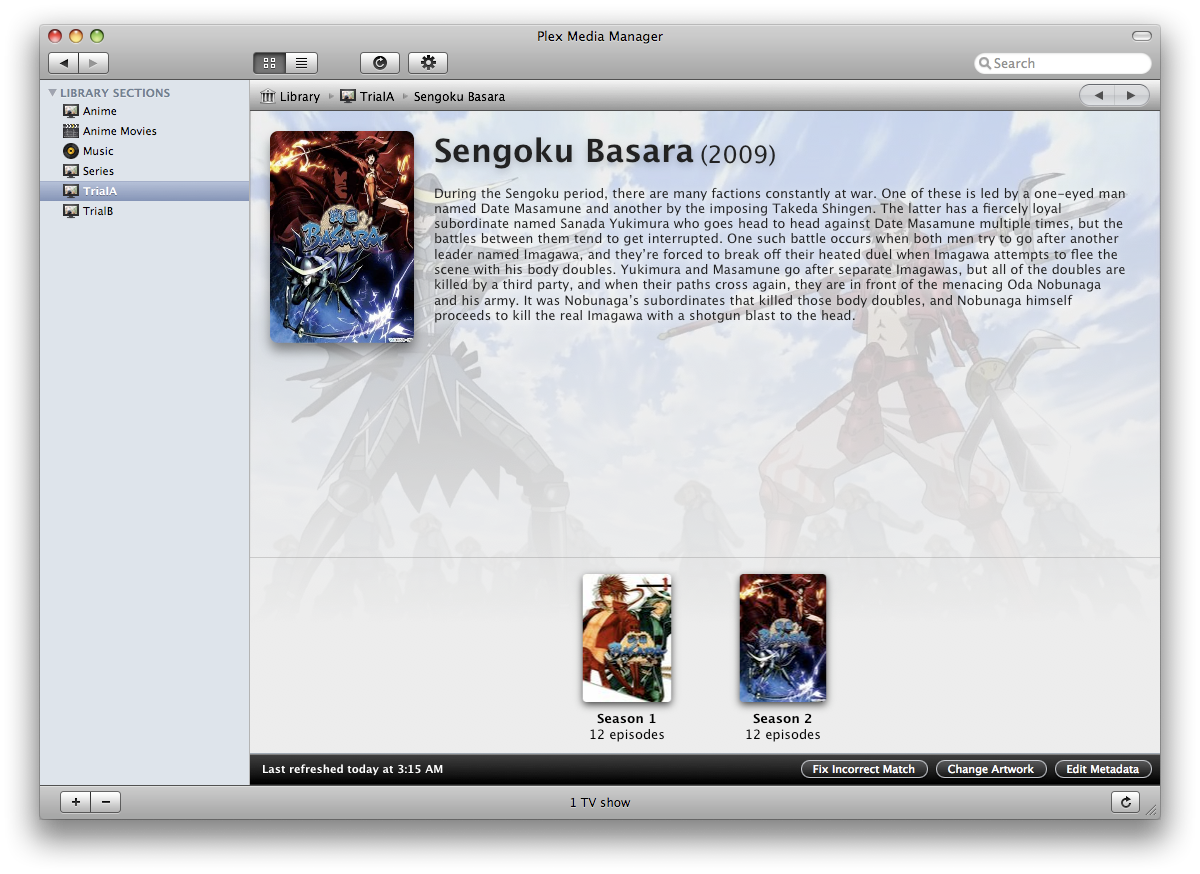Select the Anime Movies library section
The width and height of the screenshot is (1200, 874).
[x=144, y=131]
